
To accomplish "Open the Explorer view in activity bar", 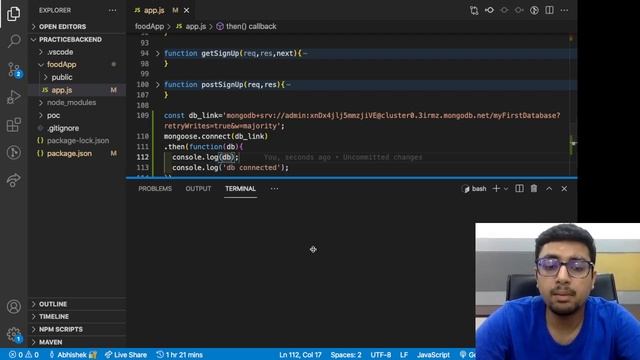I will coord(13,13).
